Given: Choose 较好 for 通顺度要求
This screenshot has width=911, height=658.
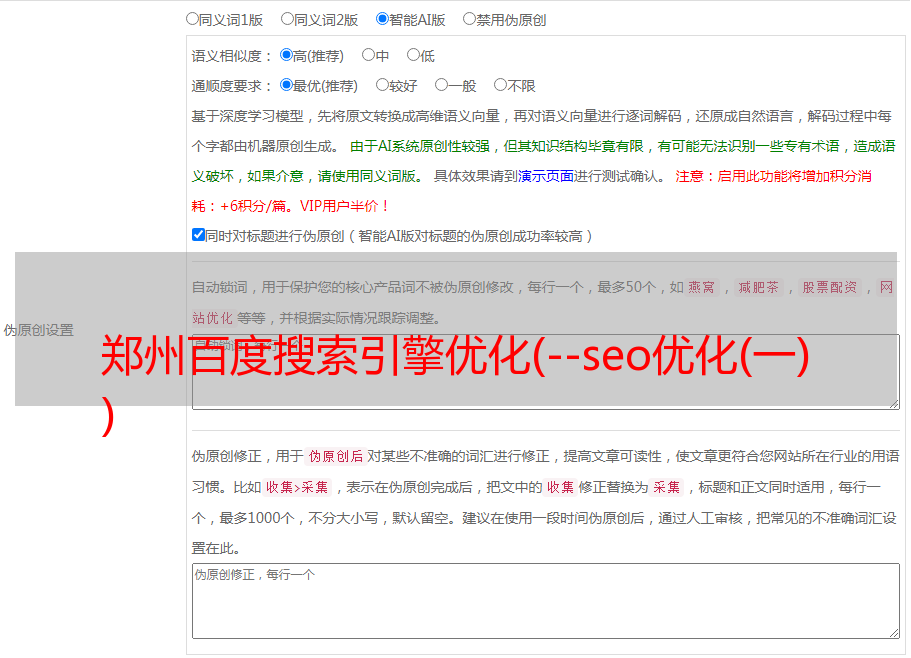Looking at the screenshot, I should [382, 85].
